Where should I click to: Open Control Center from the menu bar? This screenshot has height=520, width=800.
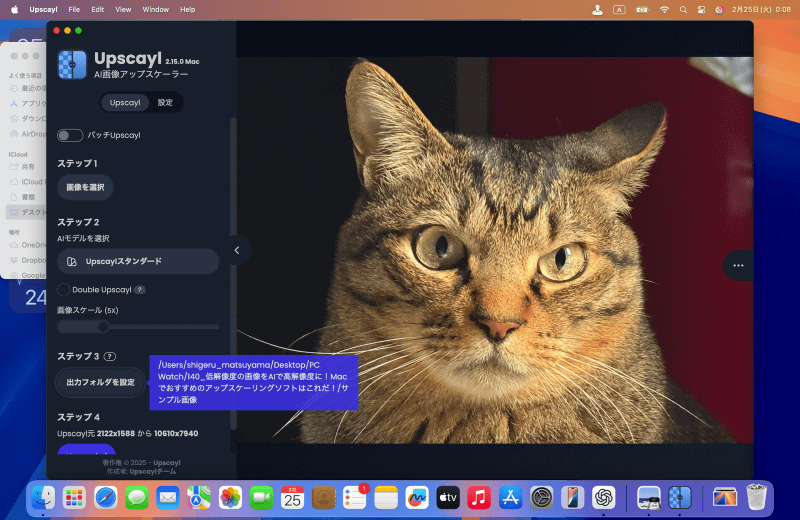[702, 9]
